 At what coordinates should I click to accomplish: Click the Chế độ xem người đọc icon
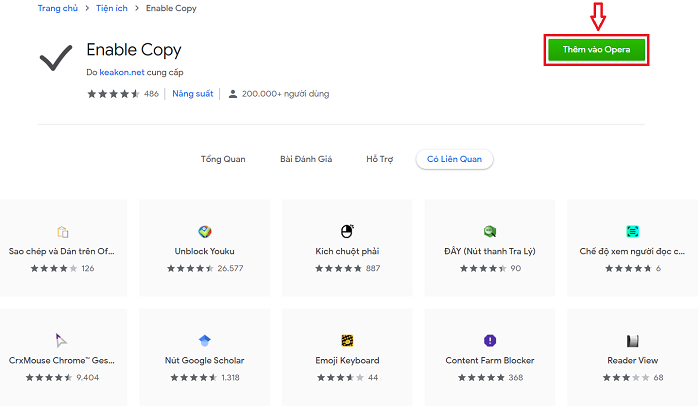[x=633, y=231]
